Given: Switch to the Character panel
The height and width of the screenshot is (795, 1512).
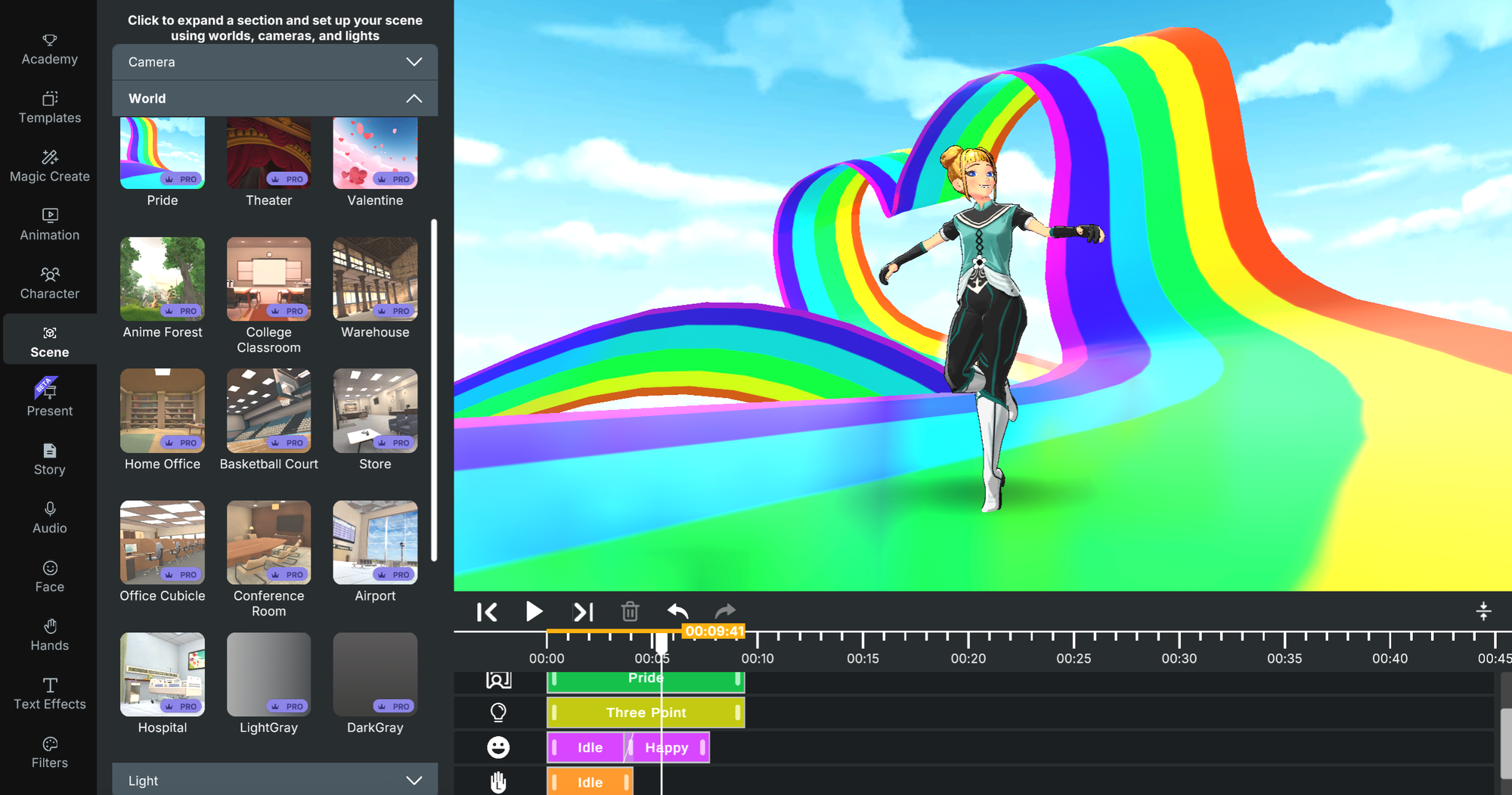Looking at the screenshot, I should (x=49, y=283).
